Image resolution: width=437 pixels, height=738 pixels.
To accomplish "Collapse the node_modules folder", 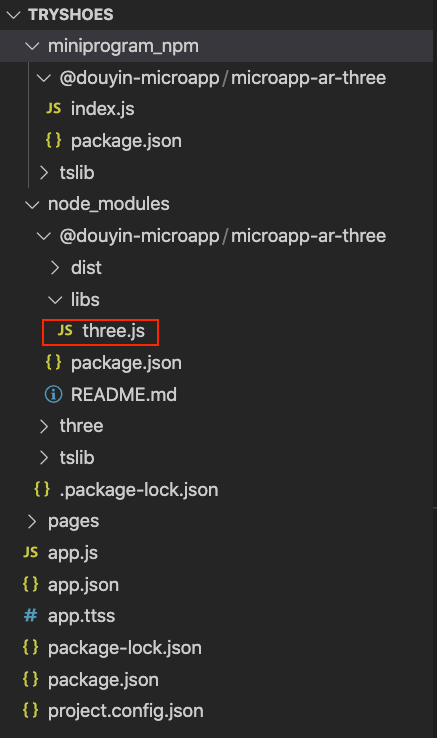I will click(x=32, y=204).
